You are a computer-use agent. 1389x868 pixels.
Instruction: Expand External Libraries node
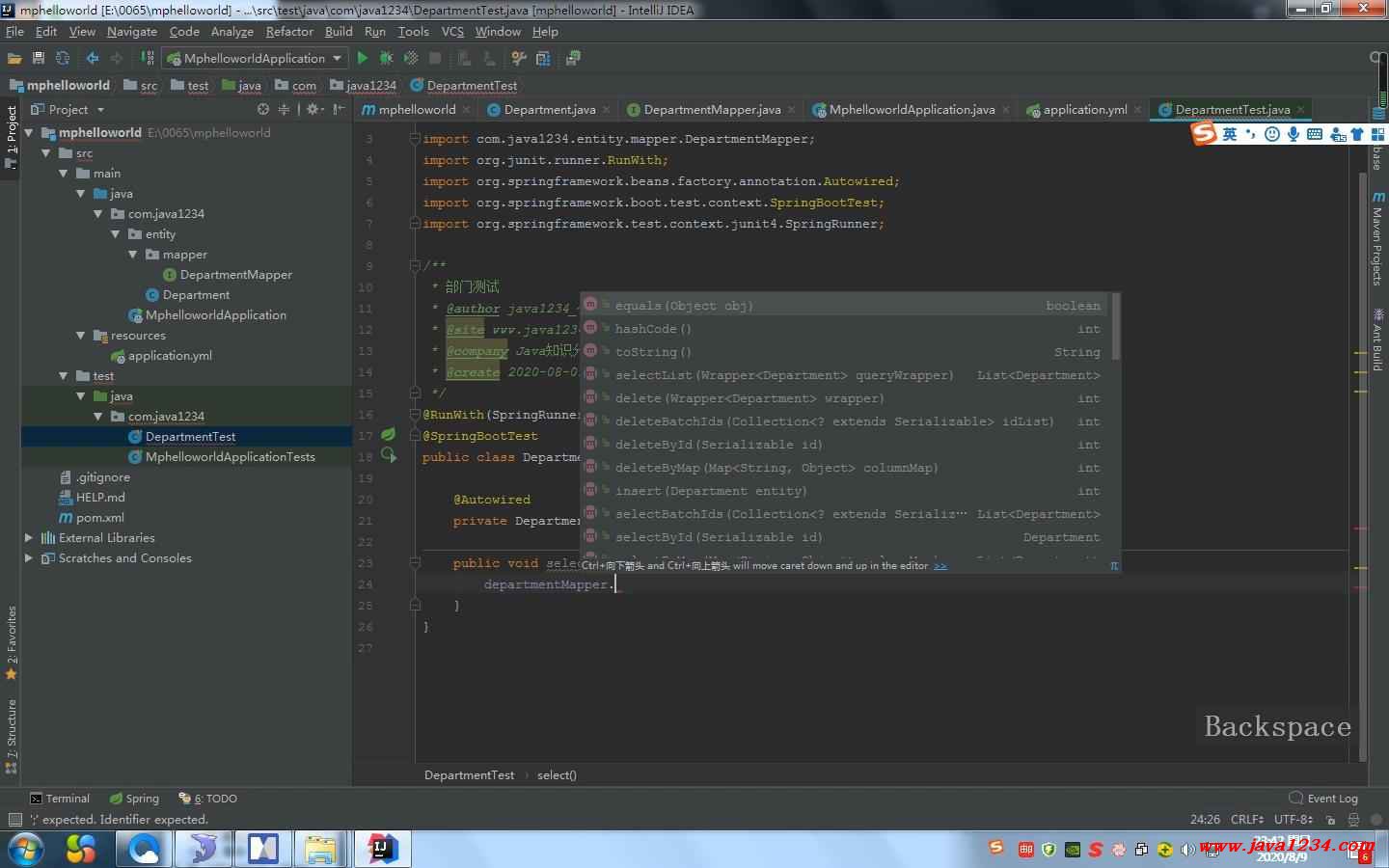[x=28, y=538]
